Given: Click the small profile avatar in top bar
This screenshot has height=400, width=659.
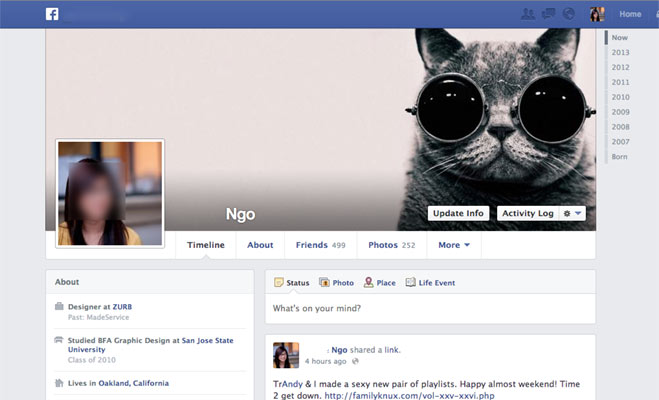Looking at the screenshot, I should (x=597, y=14).
